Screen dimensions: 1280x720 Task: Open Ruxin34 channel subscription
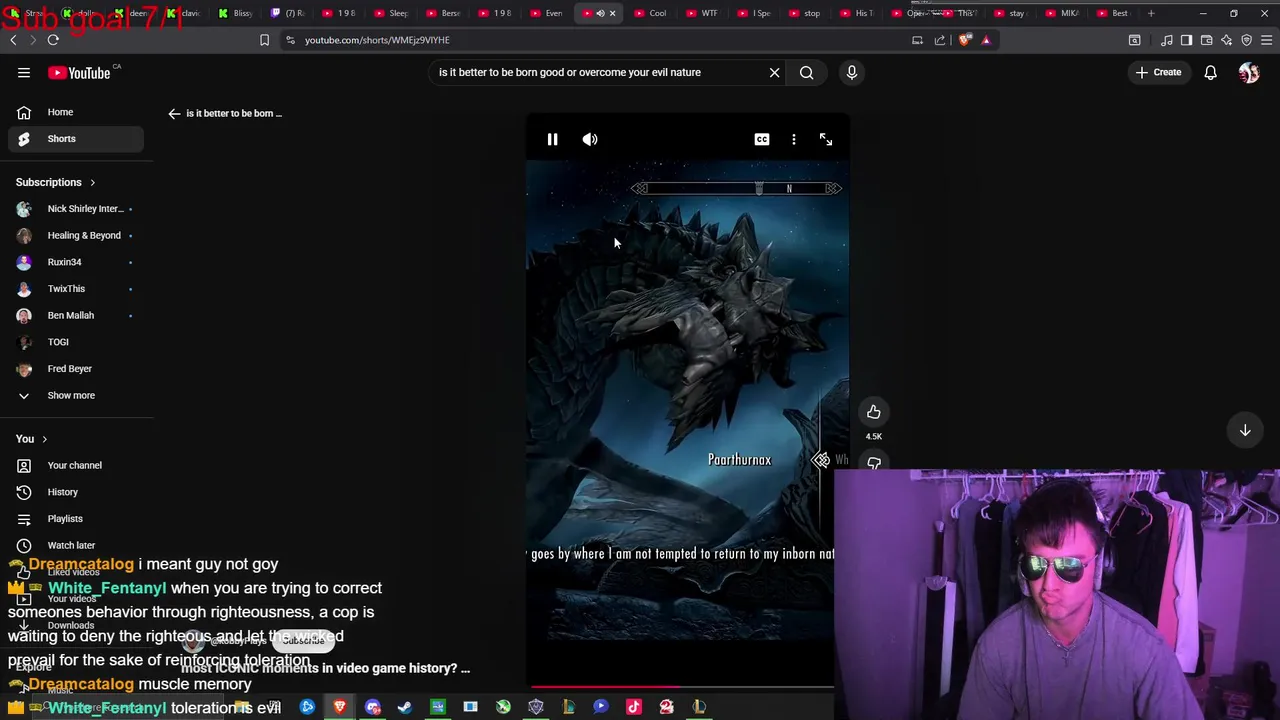[x=76, y=262]
